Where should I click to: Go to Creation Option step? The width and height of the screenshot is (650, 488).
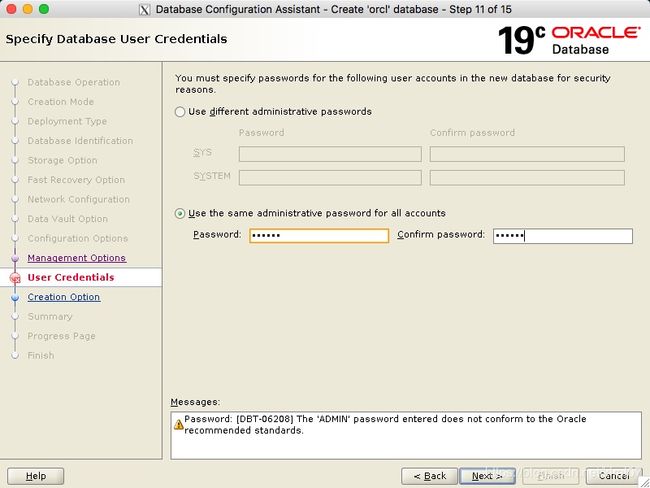64,297
